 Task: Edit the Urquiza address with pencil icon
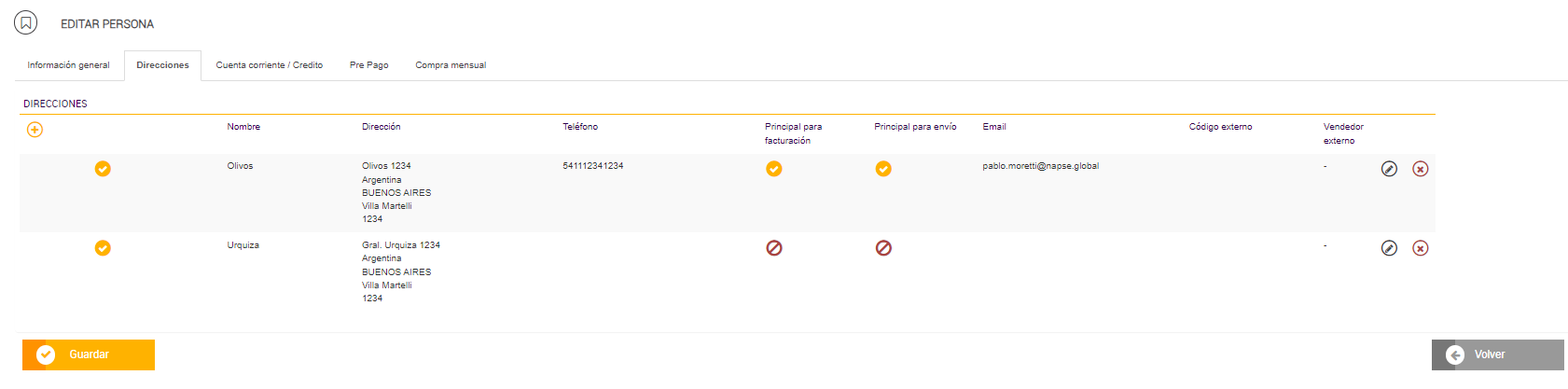(x=1389, y=248)
